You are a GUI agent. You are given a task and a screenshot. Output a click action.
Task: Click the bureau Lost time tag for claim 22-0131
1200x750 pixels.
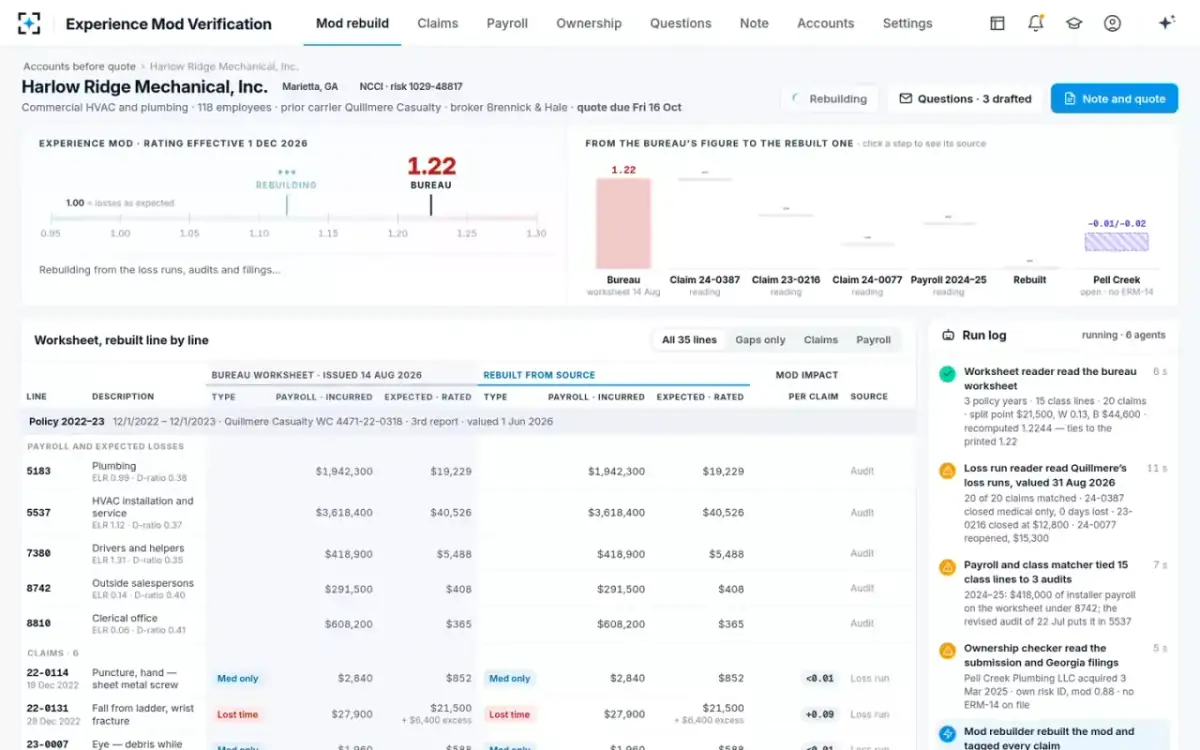pyautogui.click(x=238, y=715)
